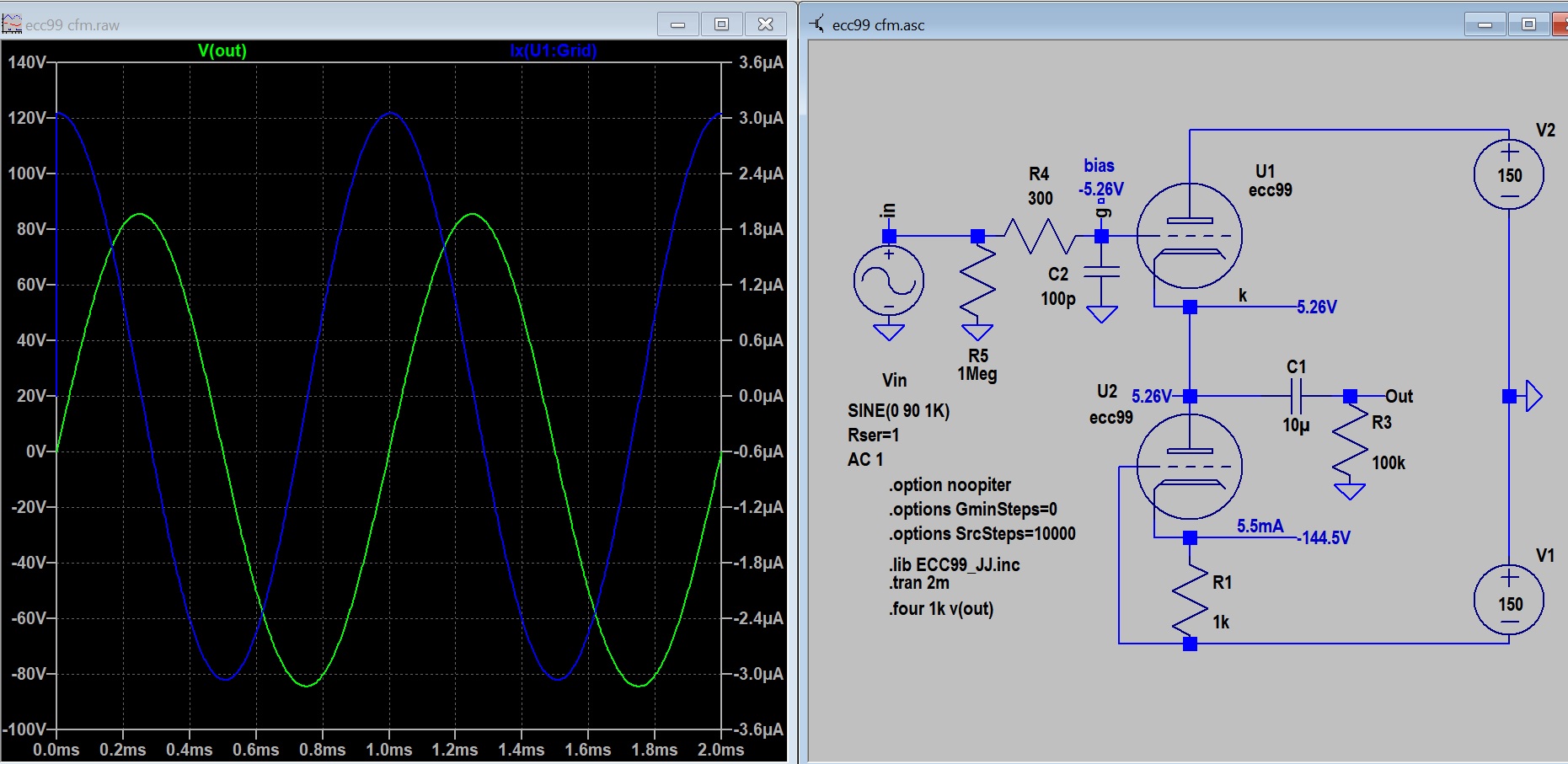Click the -144.5V voltage annotation
Screen dimensions: 1568x764
(x=1325, y=538)
